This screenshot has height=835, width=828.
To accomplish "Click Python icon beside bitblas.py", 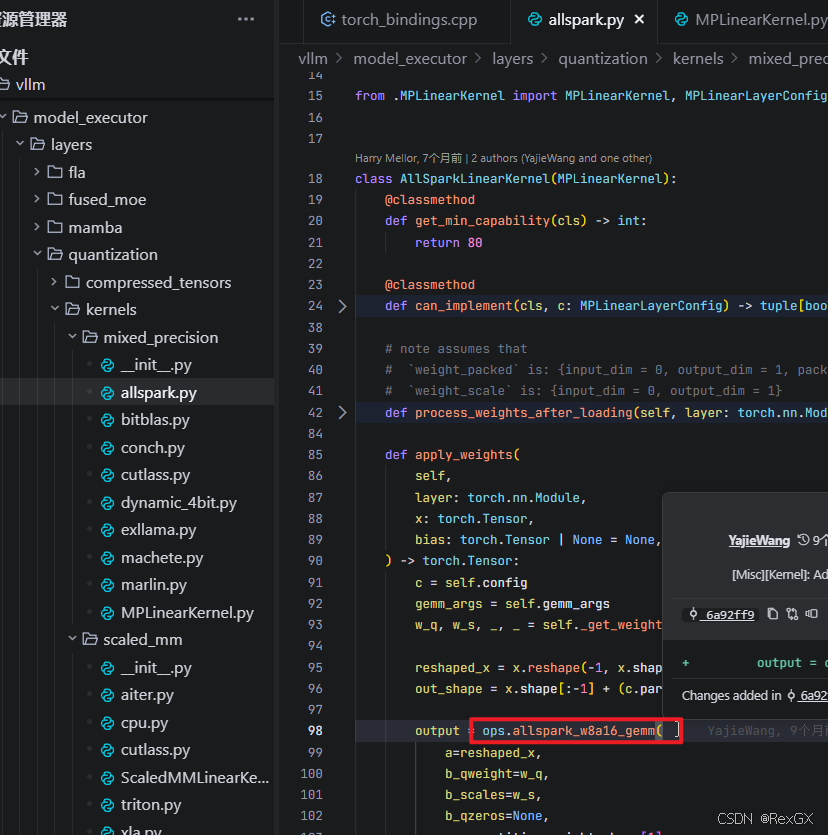I will coord(108,420).
